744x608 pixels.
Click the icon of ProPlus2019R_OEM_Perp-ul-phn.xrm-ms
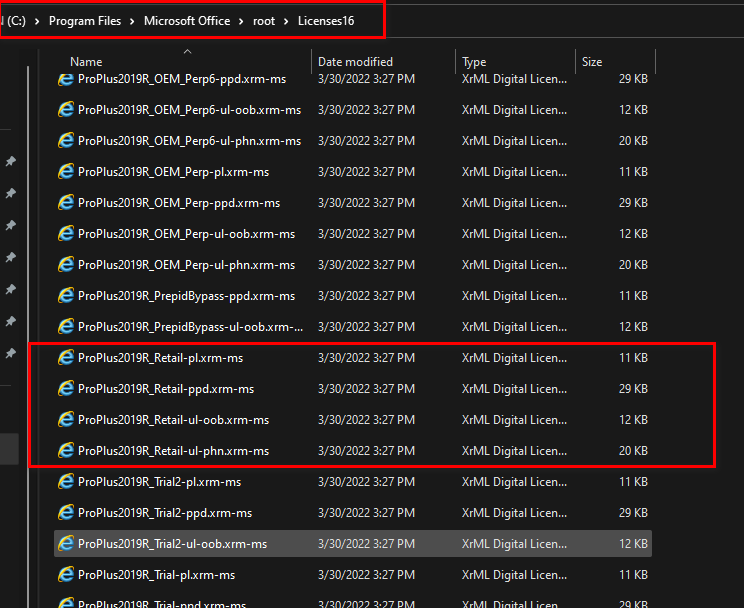[65, 265]
